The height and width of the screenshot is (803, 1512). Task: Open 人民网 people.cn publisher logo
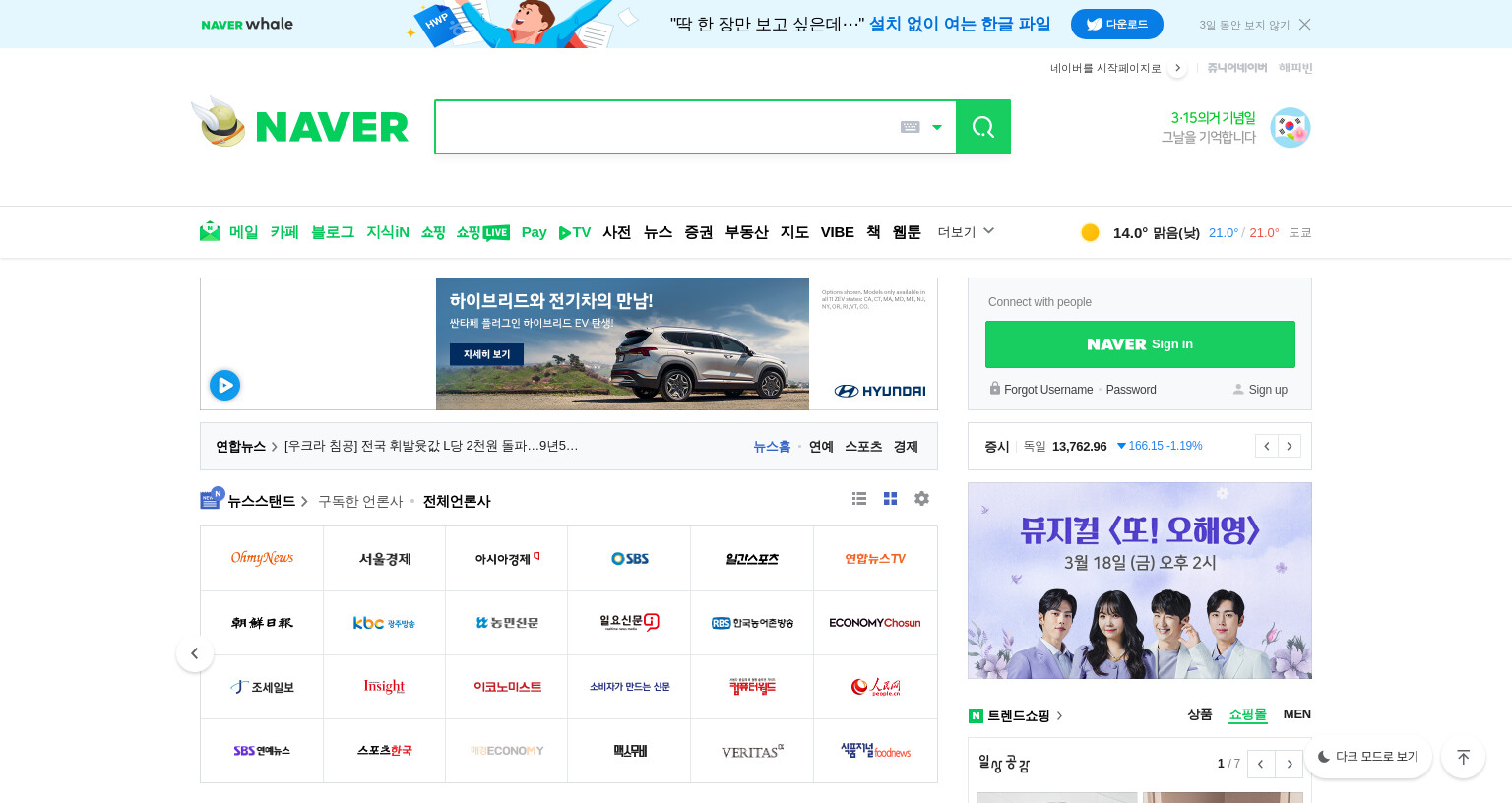coord(875,687)
